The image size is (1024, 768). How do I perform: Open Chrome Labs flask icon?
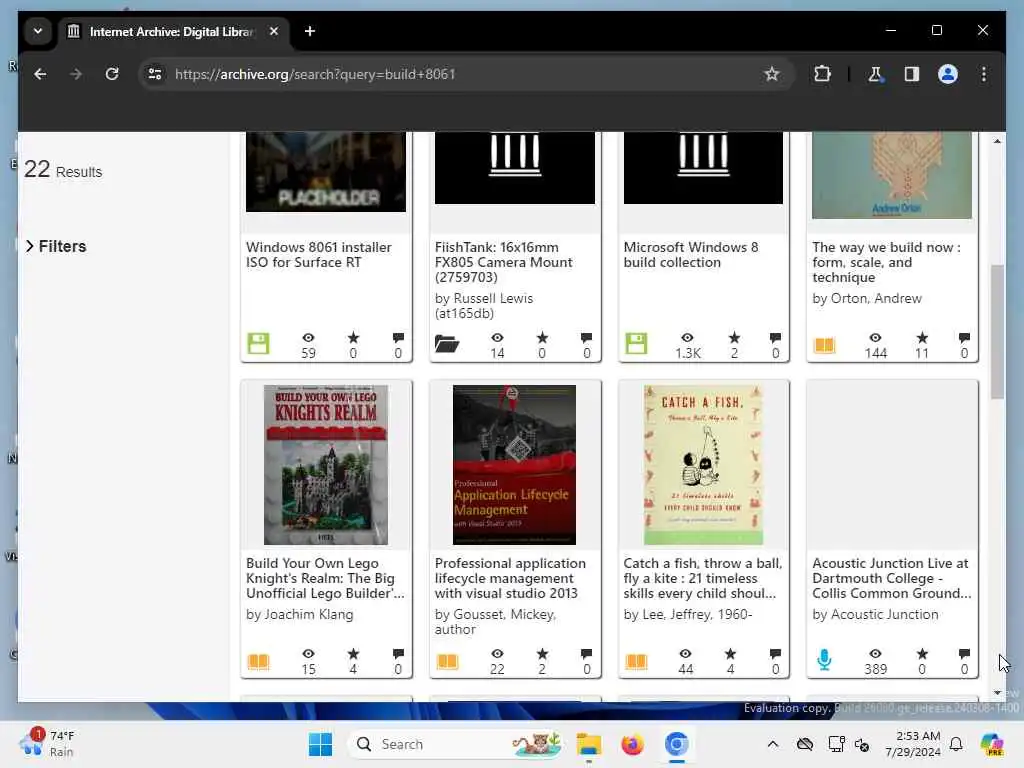tap(875, 74)
